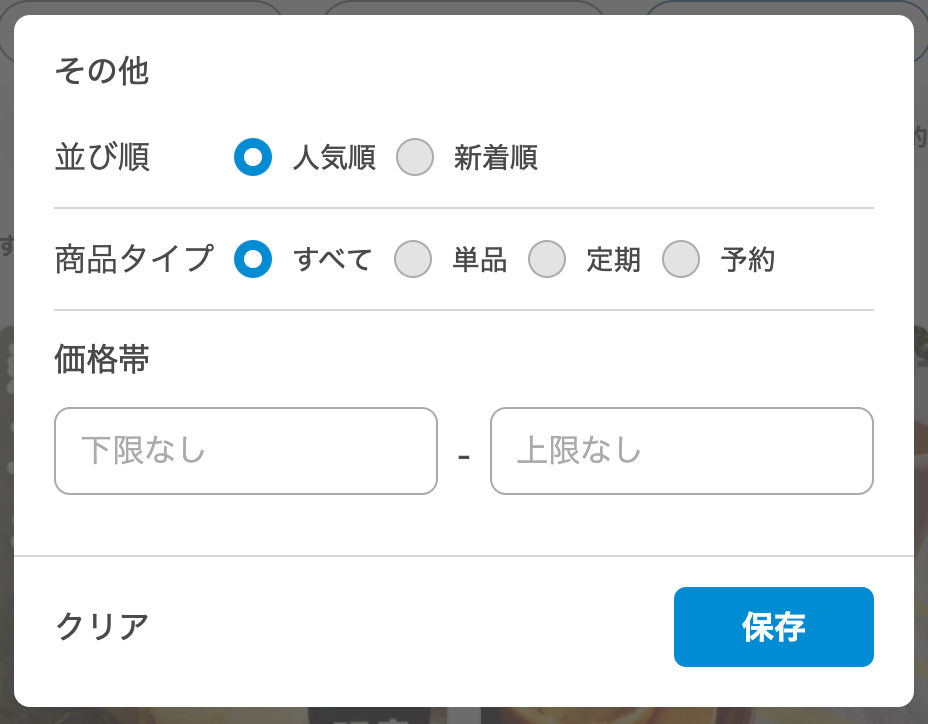Focus the 上限なし maximum price field
Viewport: 928px width, 724px height.
(x=682, y=451)
